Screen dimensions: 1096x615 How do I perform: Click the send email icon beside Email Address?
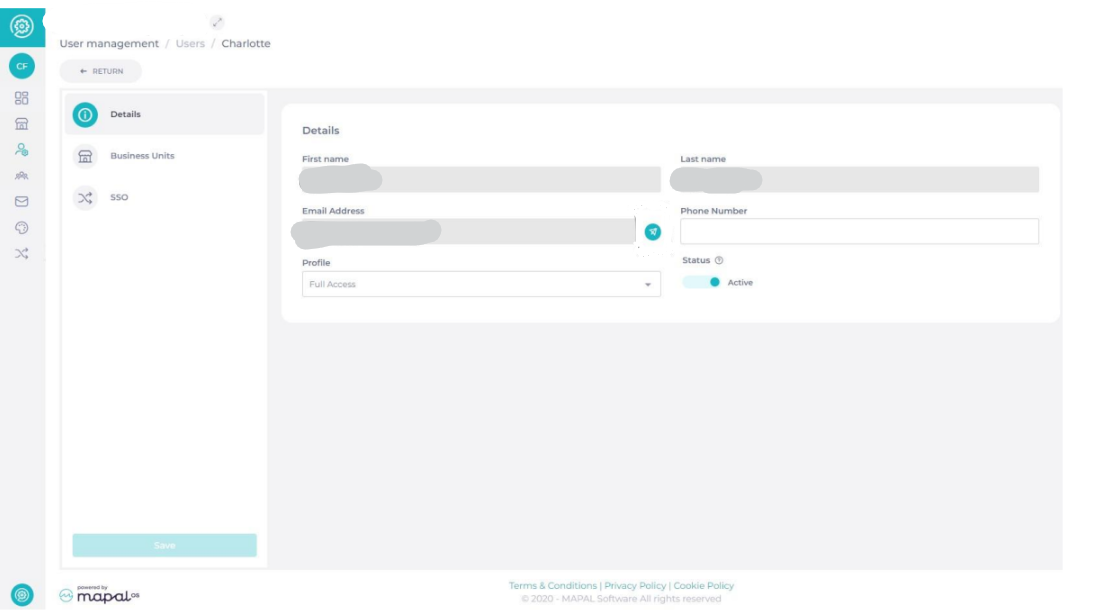[652, 232]
